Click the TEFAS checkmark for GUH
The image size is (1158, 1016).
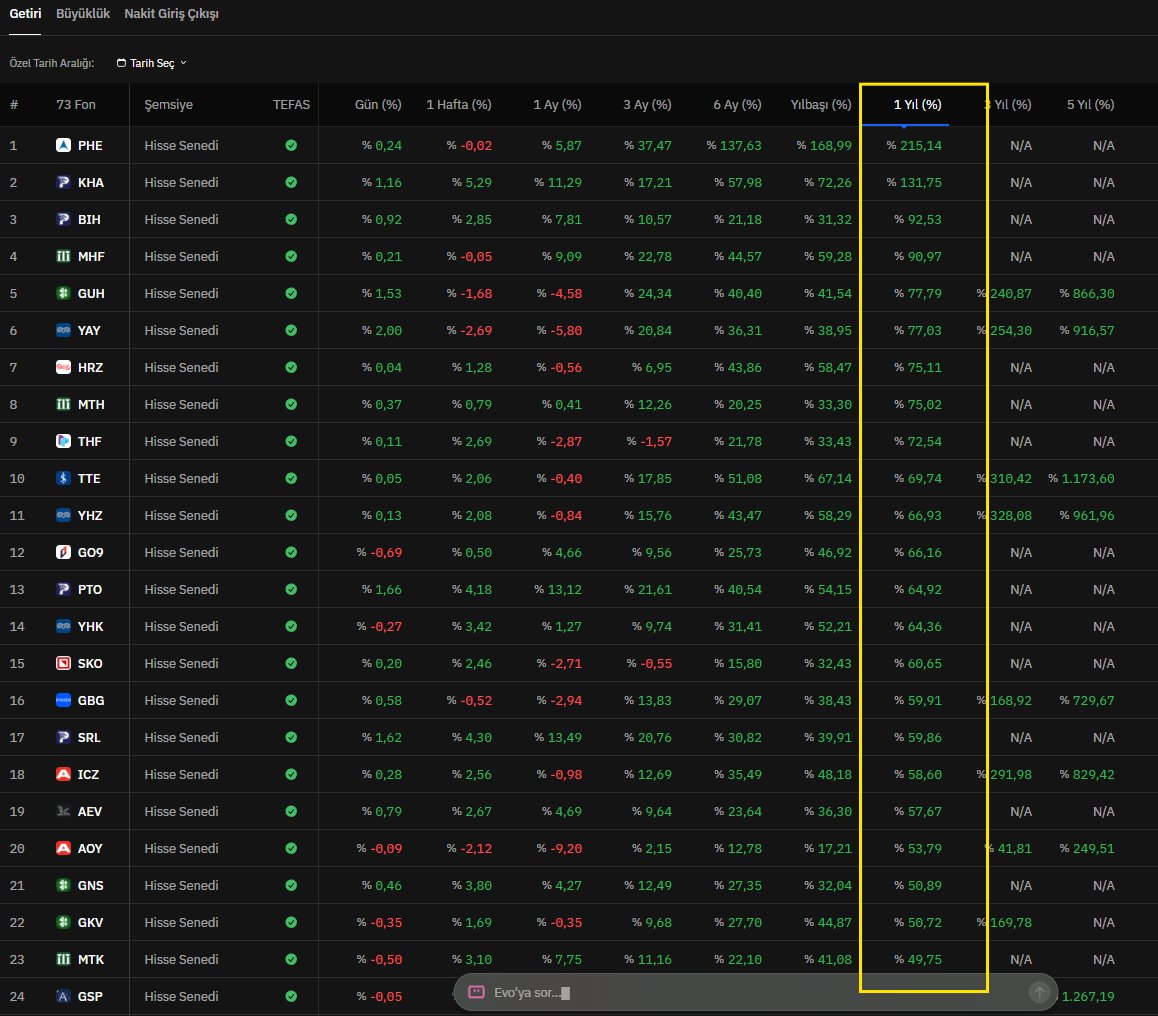point(291,293)
